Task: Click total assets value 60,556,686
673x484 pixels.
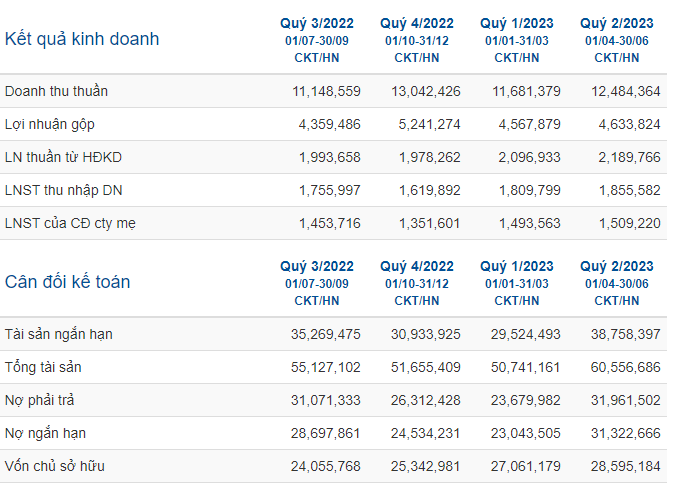Action: [625, 367]
